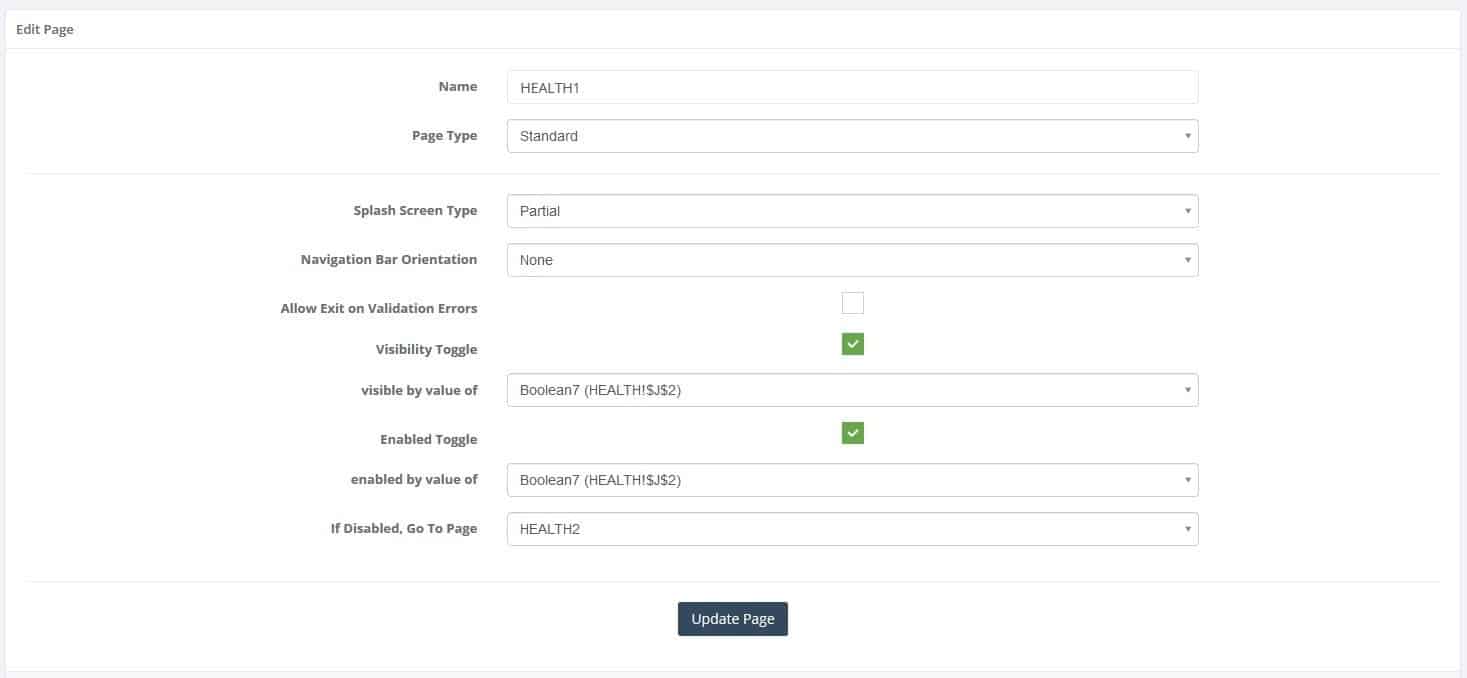1467x678 pixels.
Task: Click the Update Page button
Action: 733,619
